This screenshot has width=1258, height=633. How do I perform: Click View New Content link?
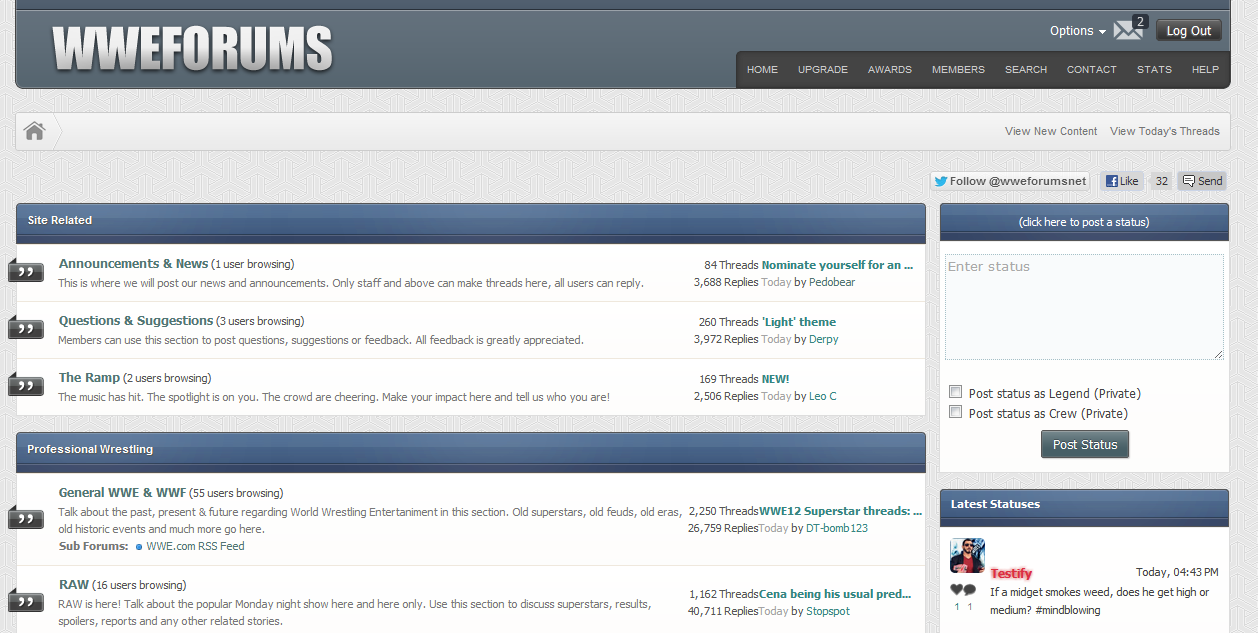1051,131
